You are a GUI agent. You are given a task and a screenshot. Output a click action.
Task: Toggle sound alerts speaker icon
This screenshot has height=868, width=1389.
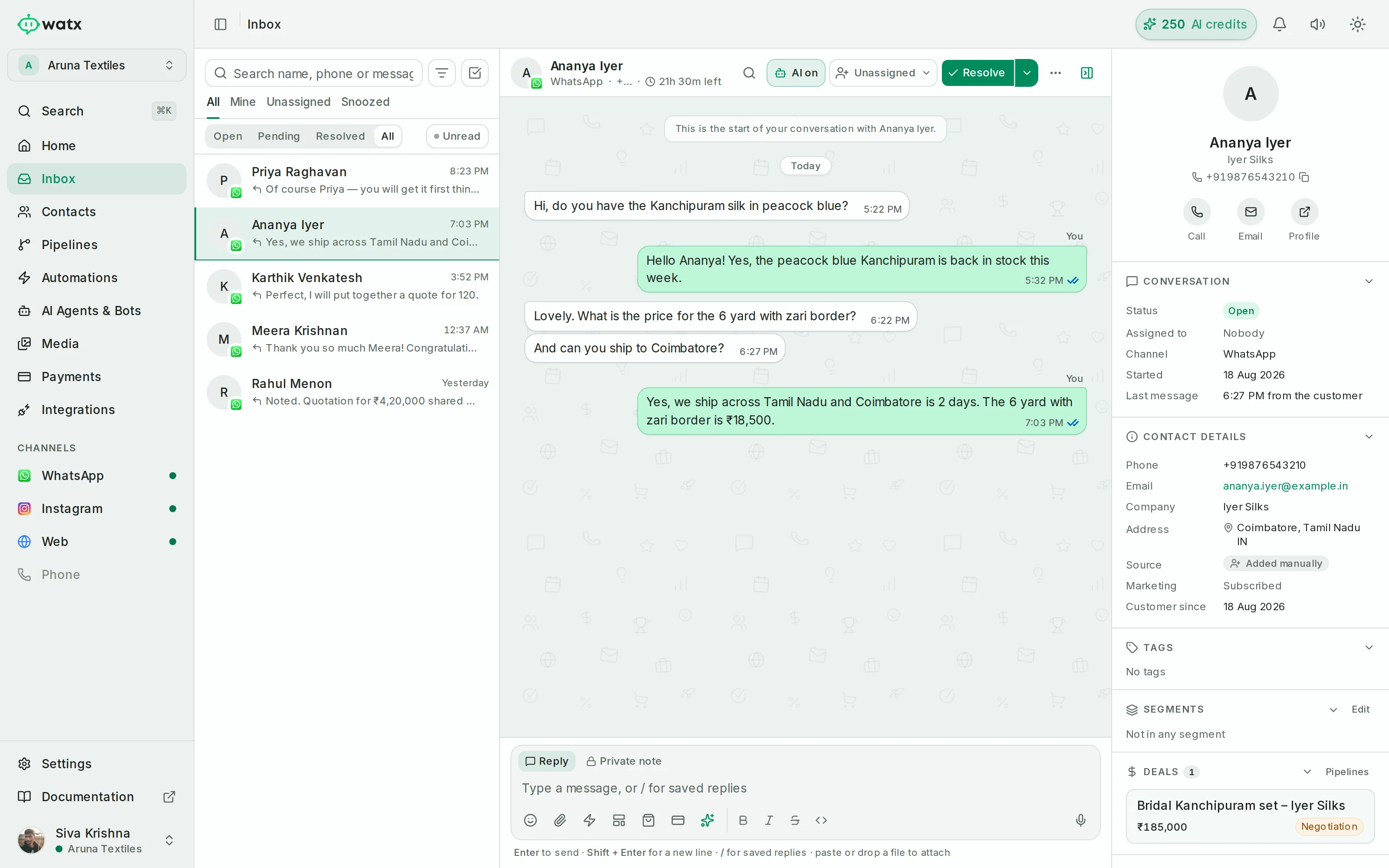pyautogui.click(x=1318, y=24)
